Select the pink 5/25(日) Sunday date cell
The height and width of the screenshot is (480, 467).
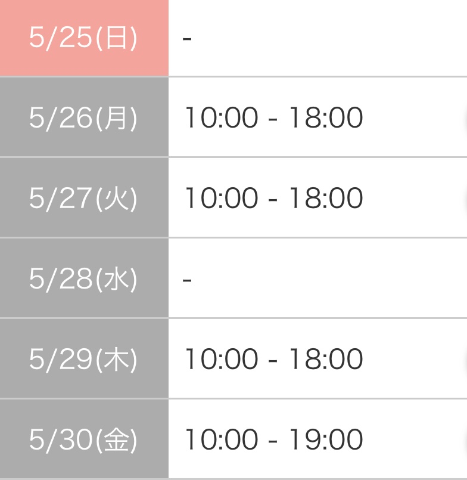84,38
